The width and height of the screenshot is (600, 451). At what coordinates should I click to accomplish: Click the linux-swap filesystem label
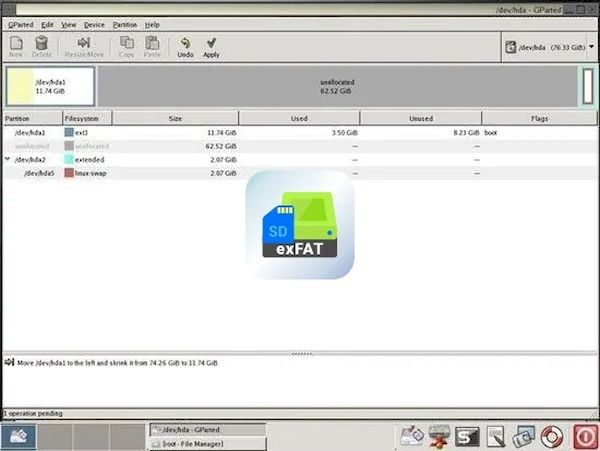[91, 173]
